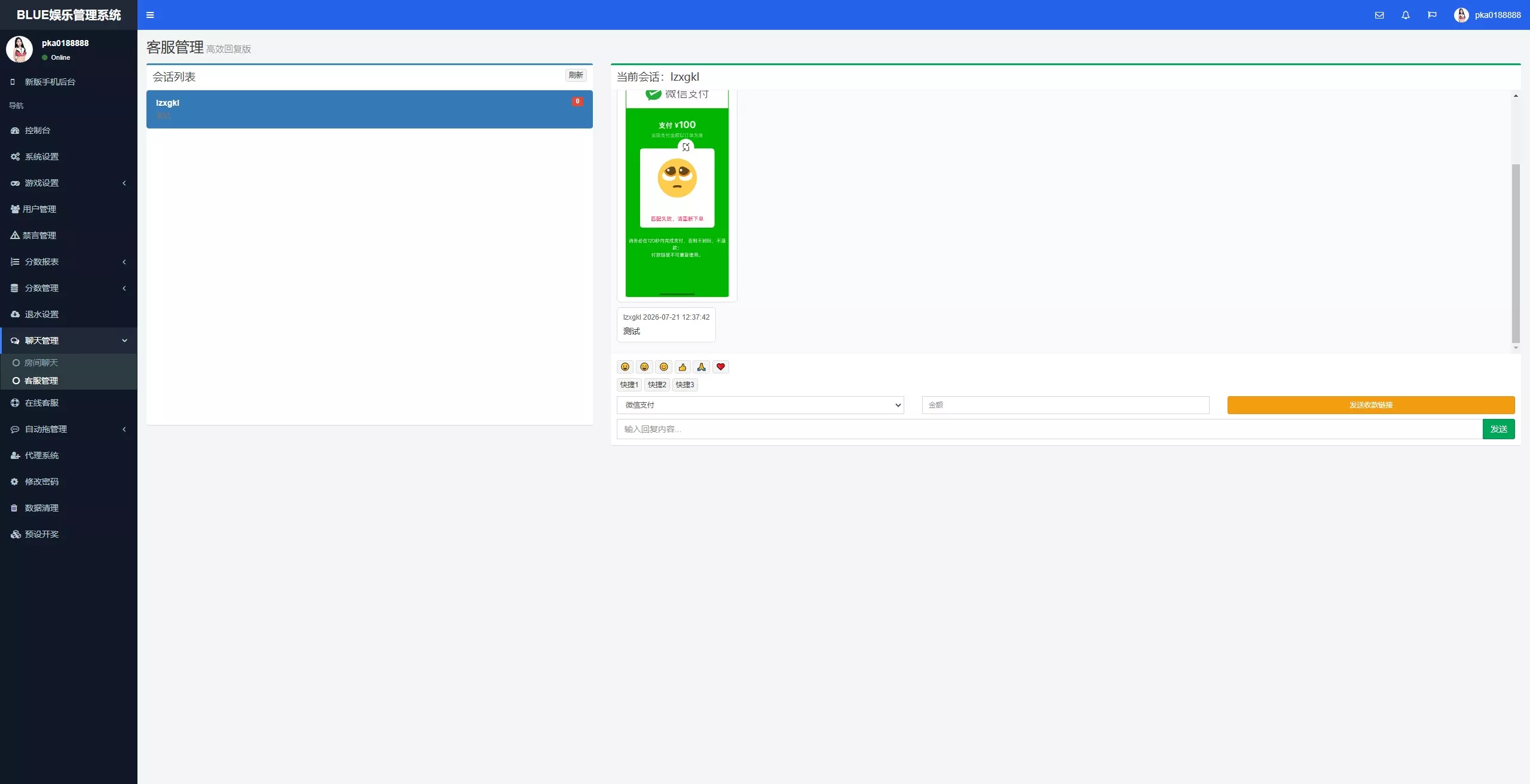The image size is (1530, 784).
Task: Insert the open-mouth smile emoji
Action: point(625,367)
